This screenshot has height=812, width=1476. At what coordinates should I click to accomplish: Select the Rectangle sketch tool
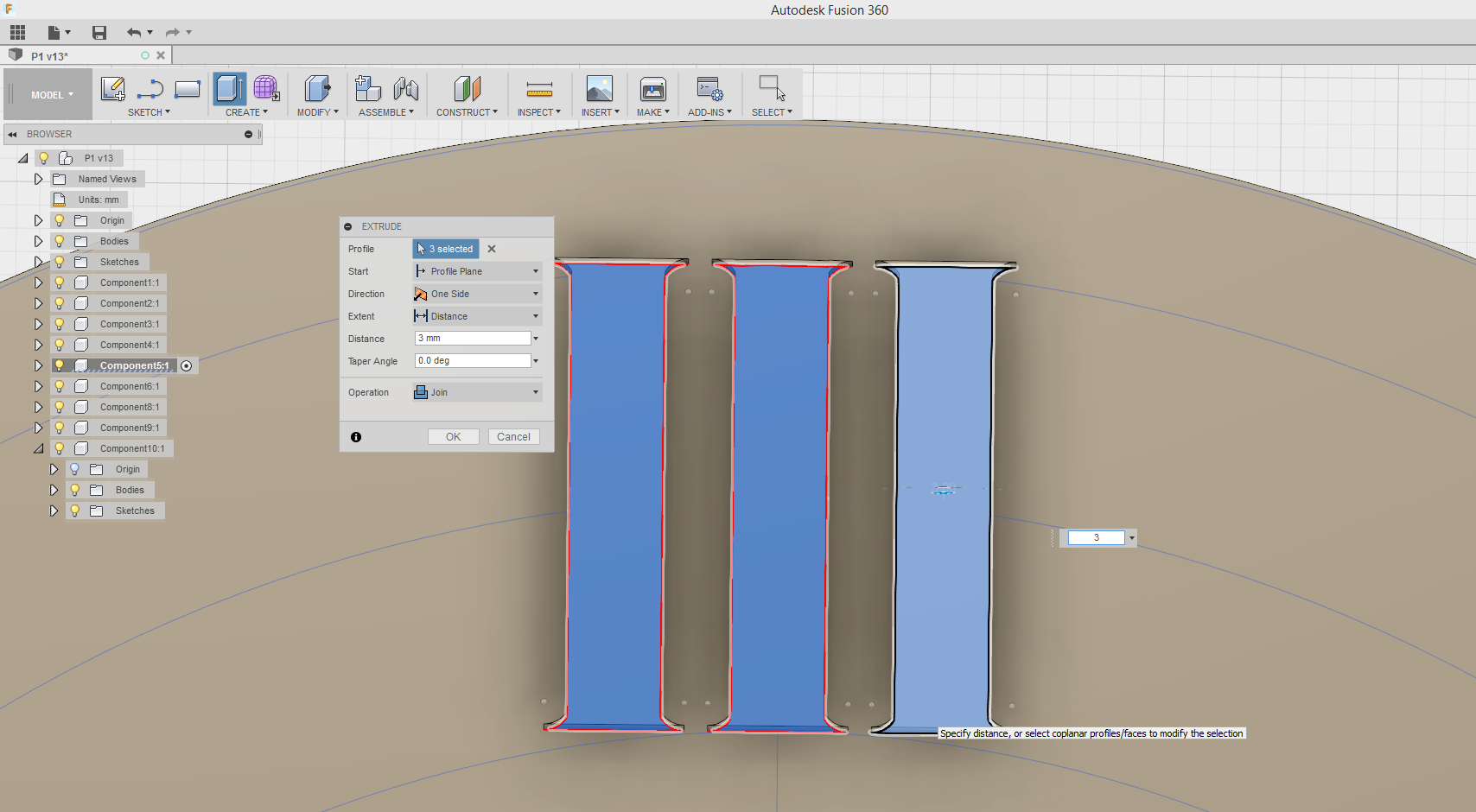tap(188, 89)
